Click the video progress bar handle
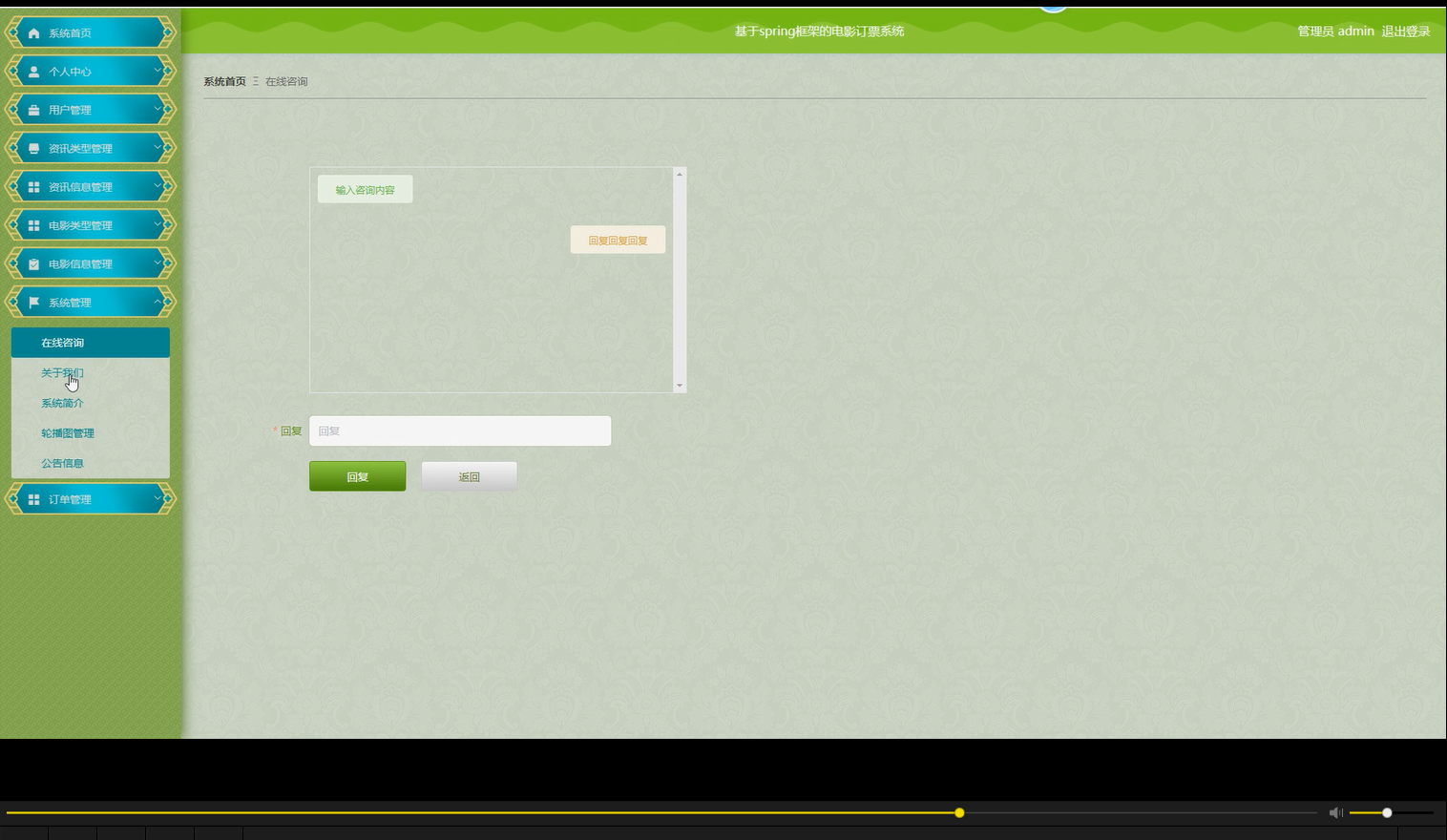Screen dimensions: 1447x840 tap(959, 812)
